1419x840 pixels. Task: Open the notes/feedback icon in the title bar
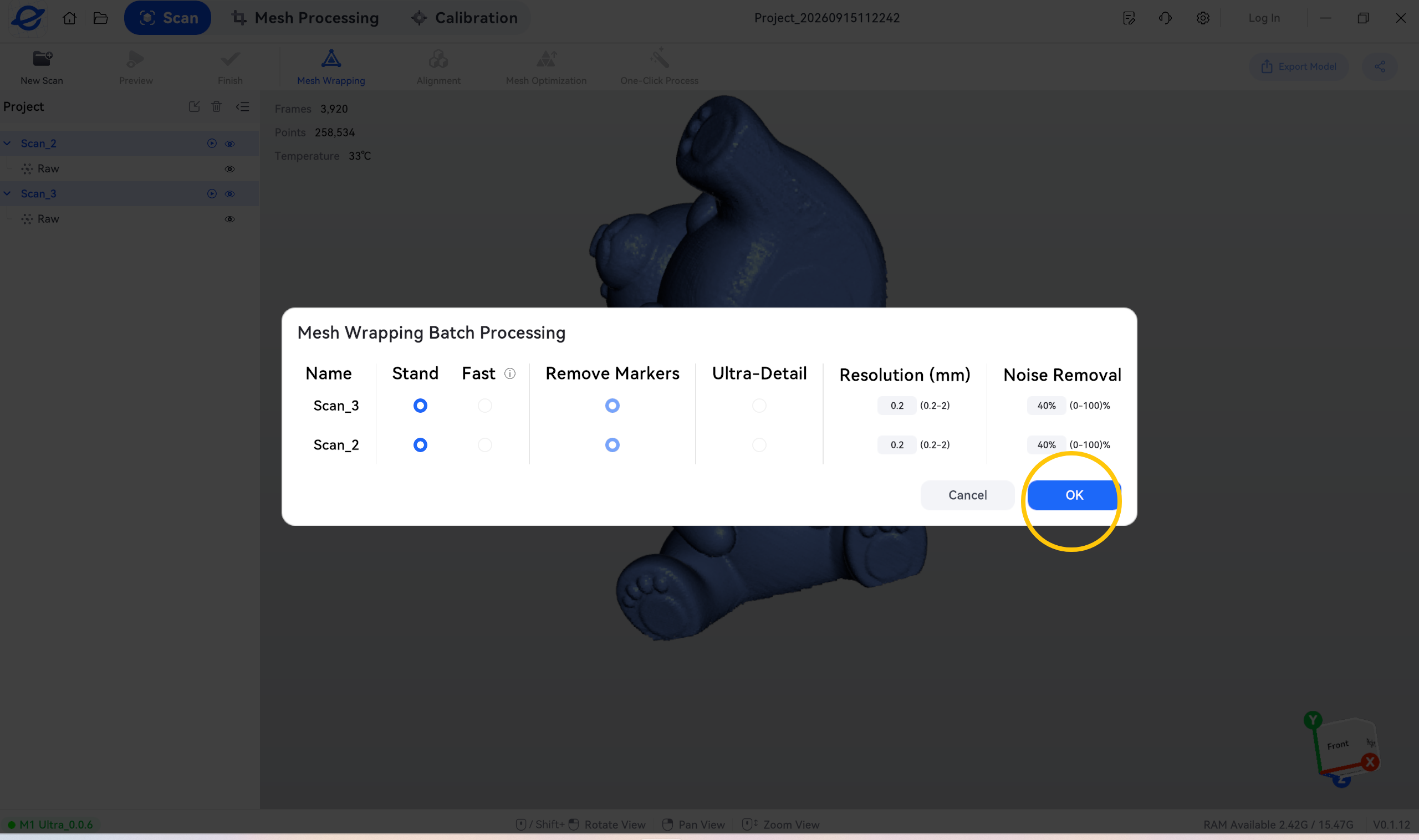[x=1129, y=18]
